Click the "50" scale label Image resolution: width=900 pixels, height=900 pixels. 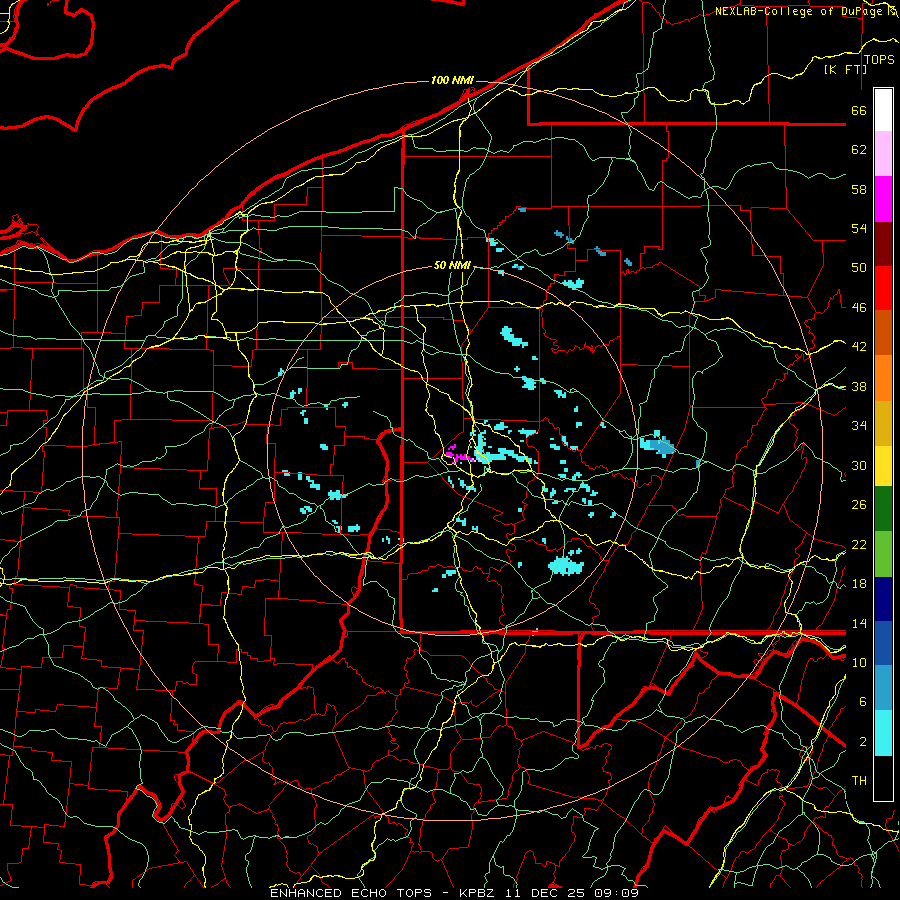[859, 268]
